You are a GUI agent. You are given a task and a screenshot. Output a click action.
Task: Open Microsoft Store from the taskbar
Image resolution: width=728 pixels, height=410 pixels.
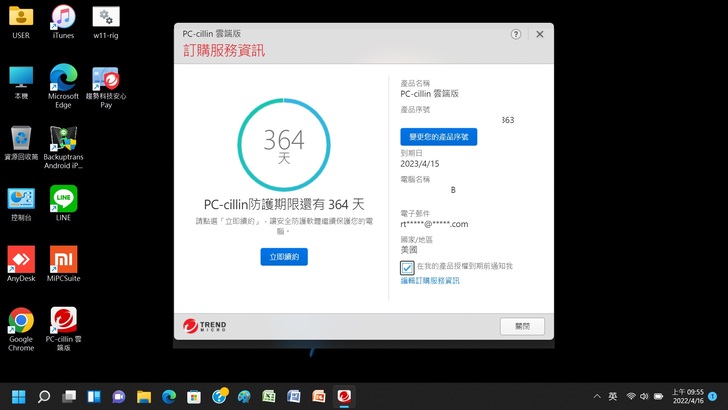click(194, 397)
